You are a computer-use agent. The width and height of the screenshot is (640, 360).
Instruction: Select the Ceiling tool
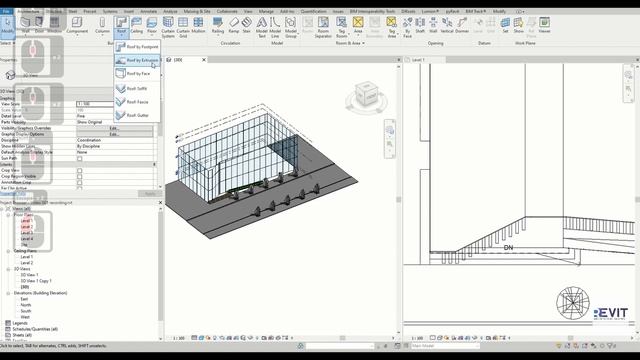coord(136,25)
